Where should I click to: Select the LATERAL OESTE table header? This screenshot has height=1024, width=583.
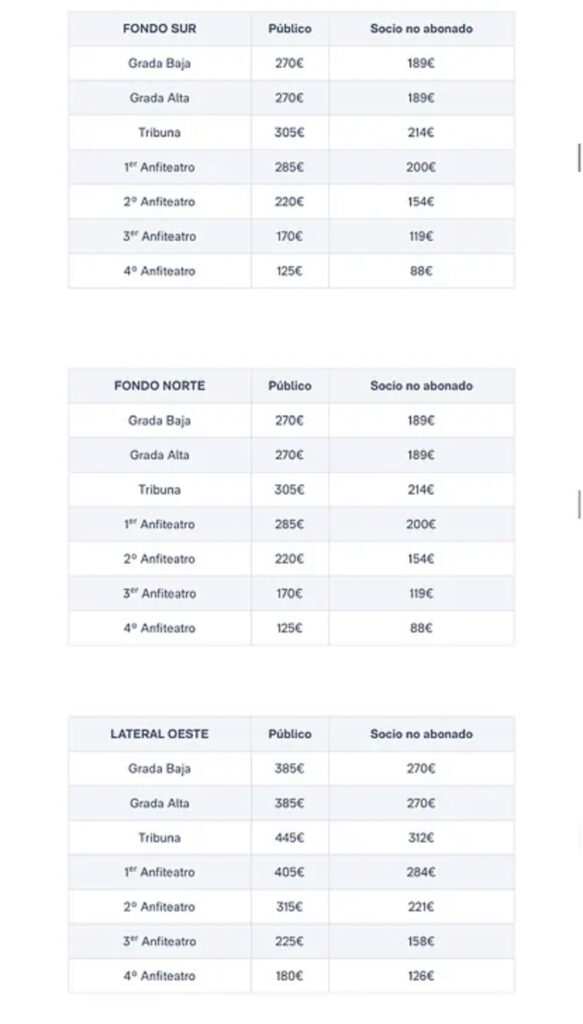pos(159,734)
